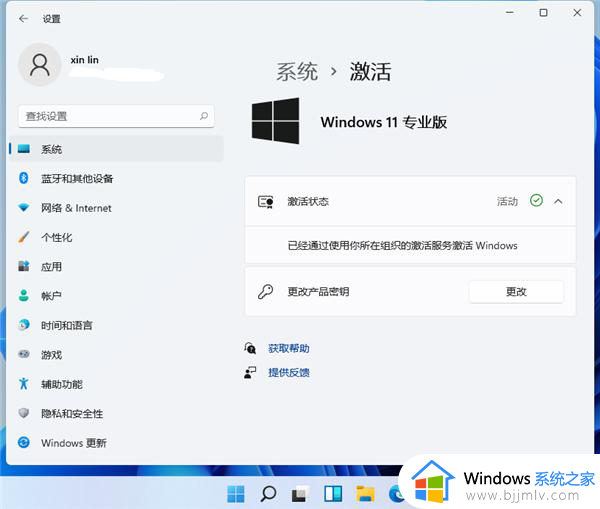
Task: Click the game controller icon
Action: (24, 354)
